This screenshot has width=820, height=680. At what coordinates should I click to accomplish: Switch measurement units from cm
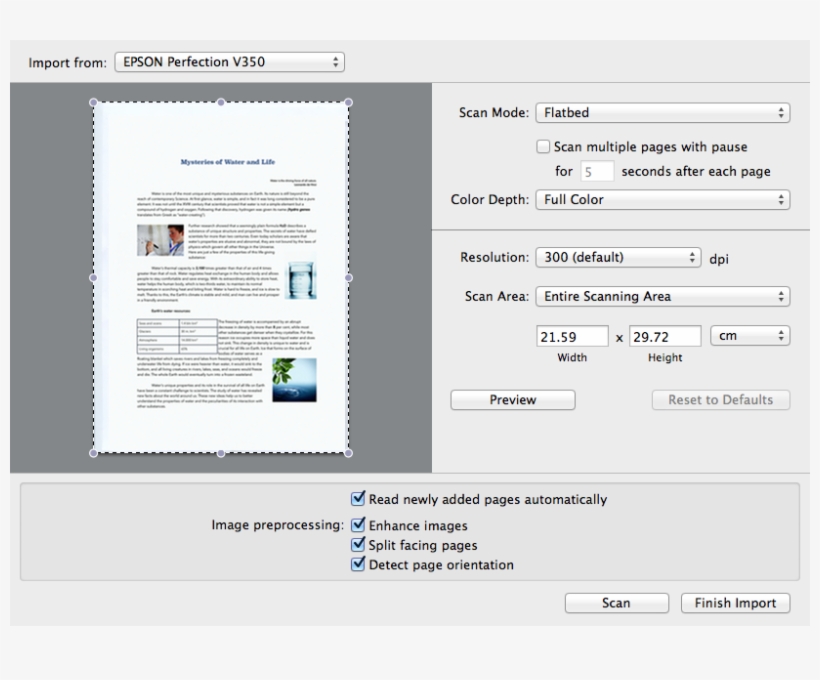click(749, 335)
